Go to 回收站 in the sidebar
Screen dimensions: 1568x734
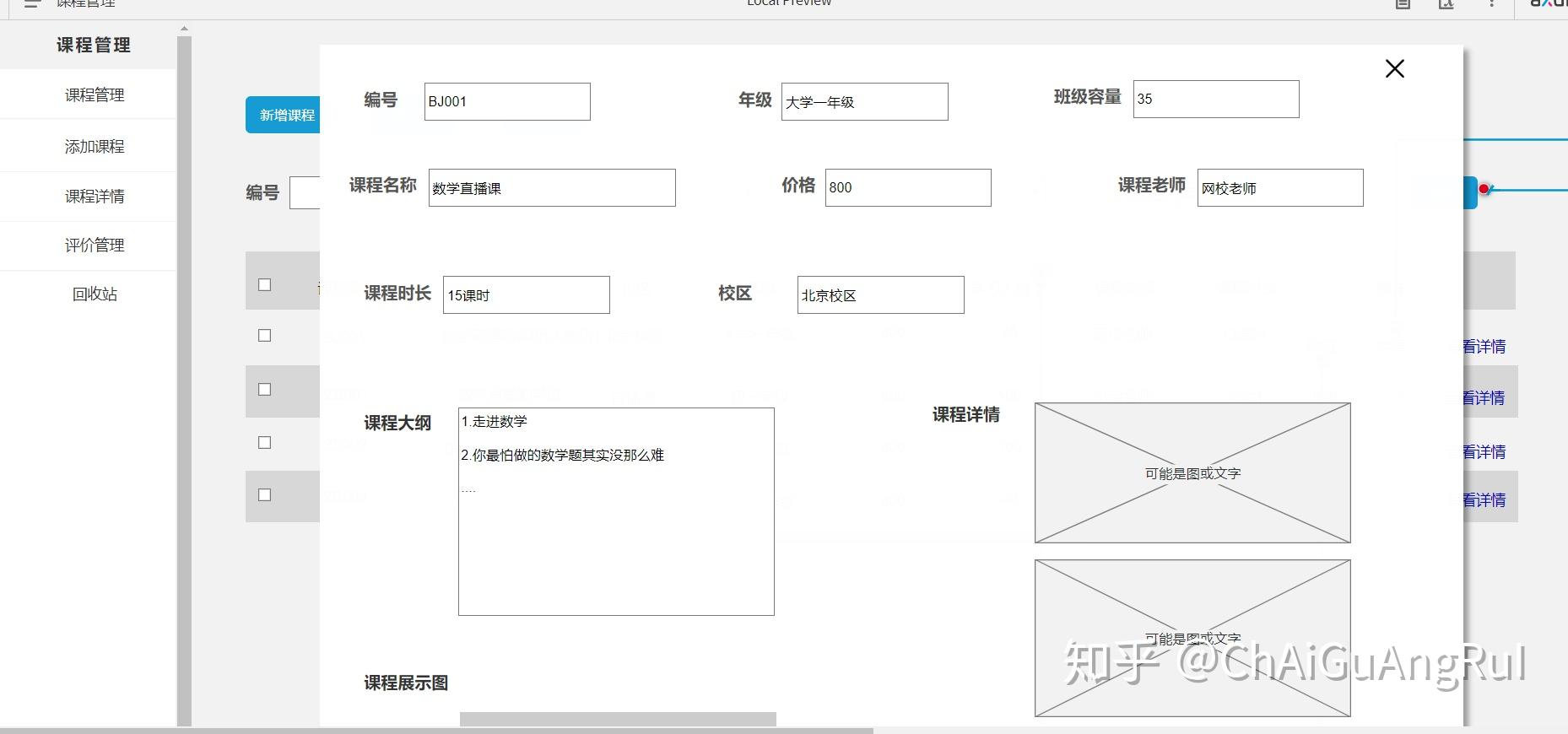[95, 294]
